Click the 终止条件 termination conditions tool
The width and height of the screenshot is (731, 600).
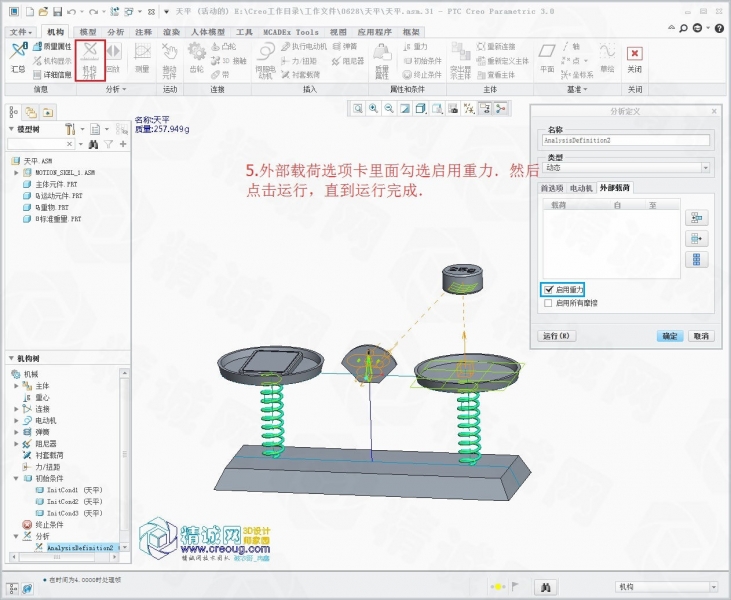pos(422,75)
